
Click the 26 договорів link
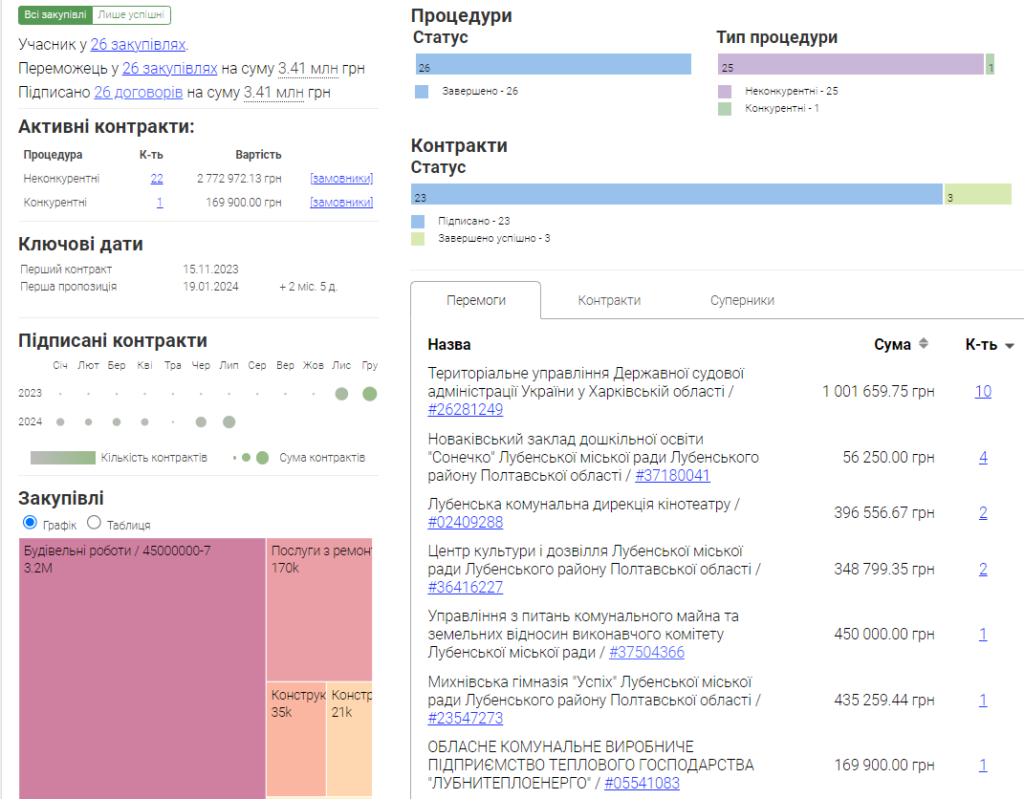138,92
